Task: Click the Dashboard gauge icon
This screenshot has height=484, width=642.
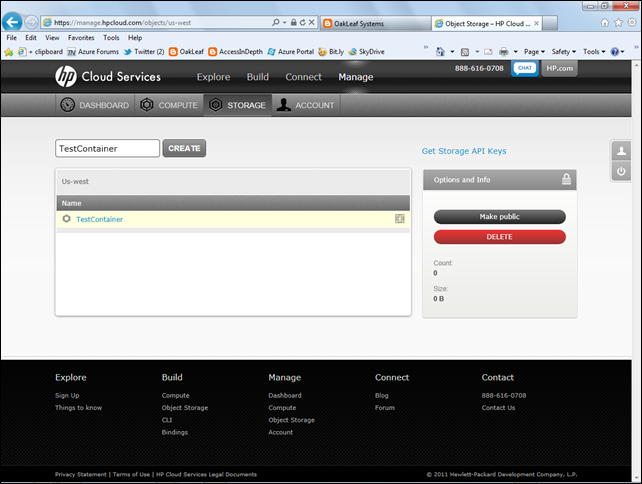Action: tap(68, 105)
